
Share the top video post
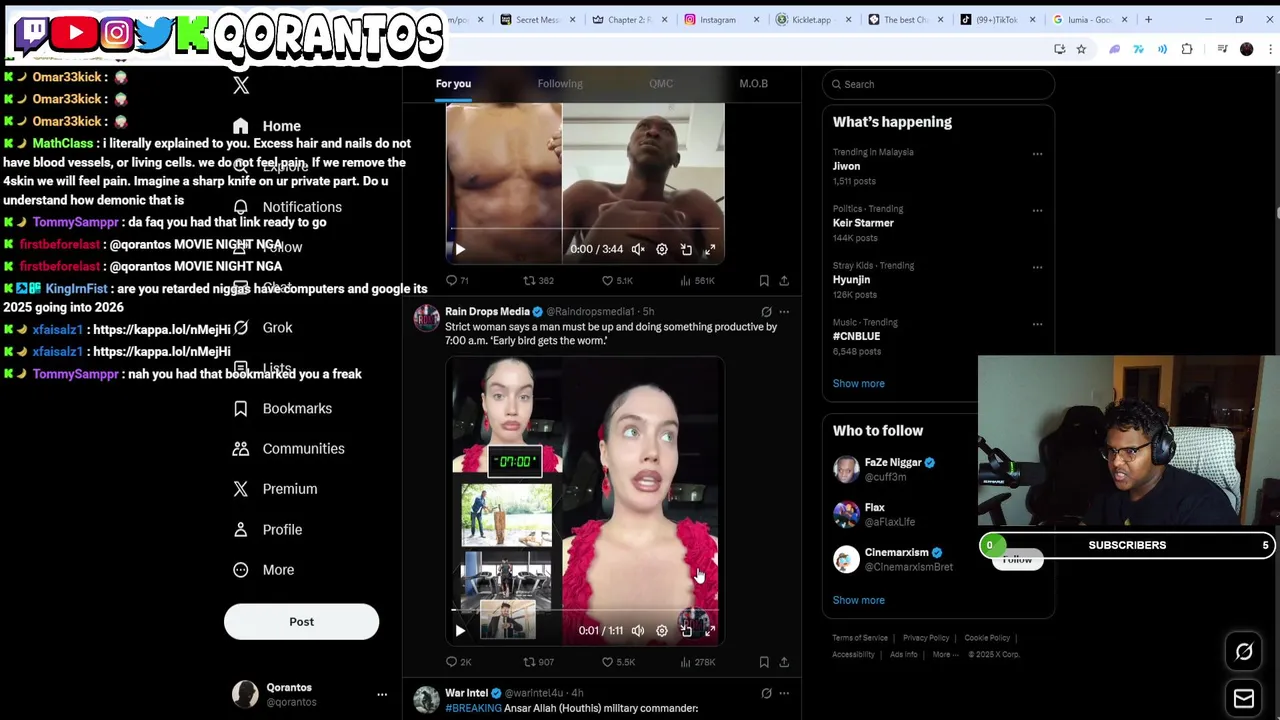(x=784, y=281)
